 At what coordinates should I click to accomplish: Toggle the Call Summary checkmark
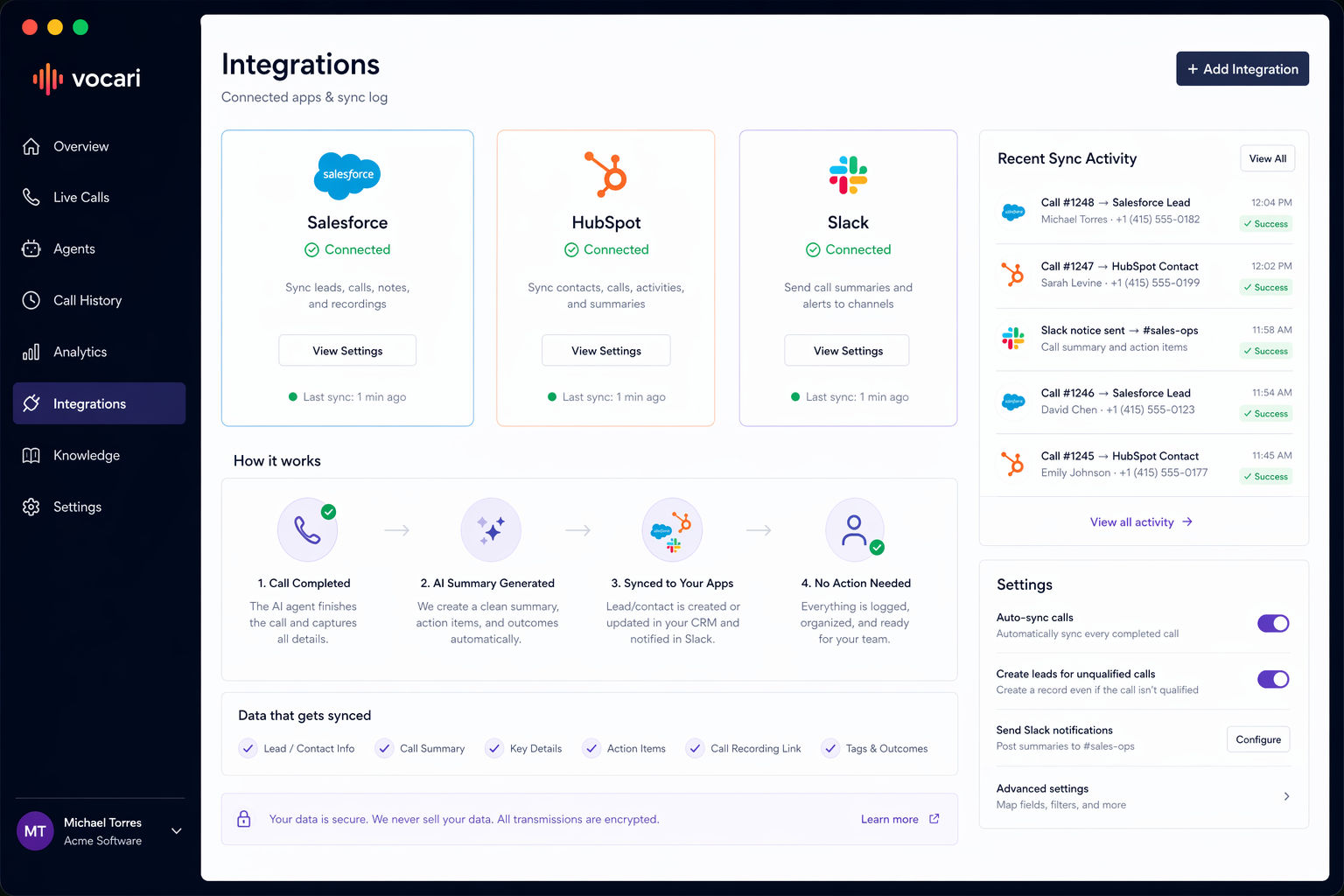[x=384, y=748]
